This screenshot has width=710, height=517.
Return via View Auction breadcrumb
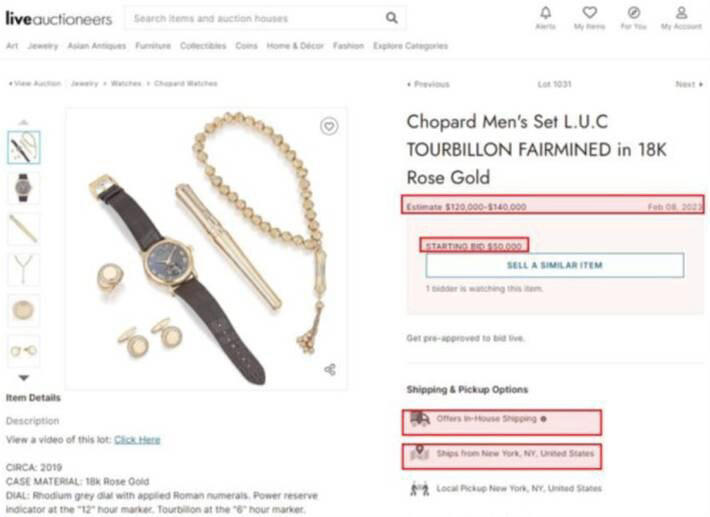[35, 84]
